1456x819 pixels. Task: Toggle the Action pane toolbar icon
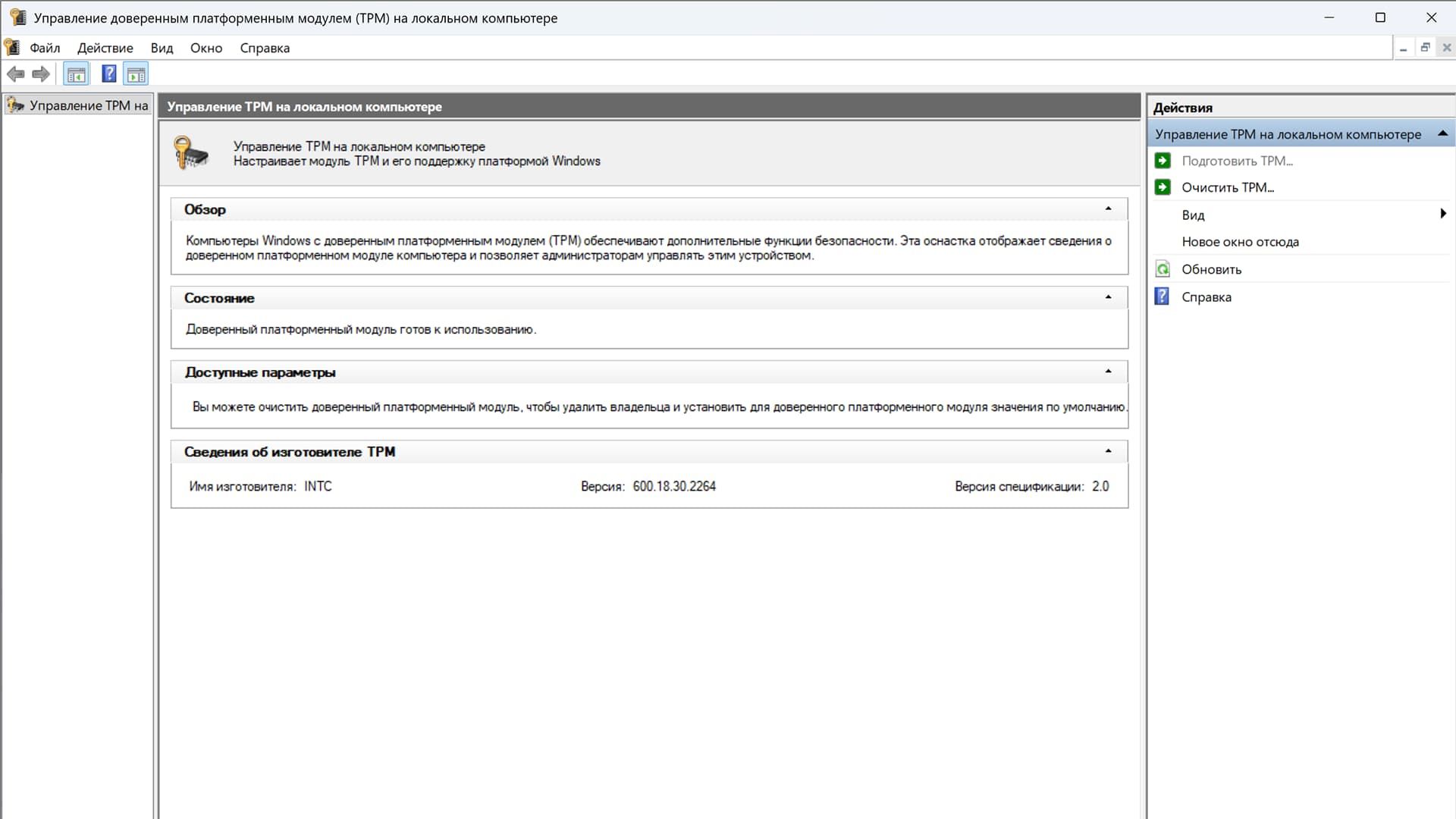136,74
